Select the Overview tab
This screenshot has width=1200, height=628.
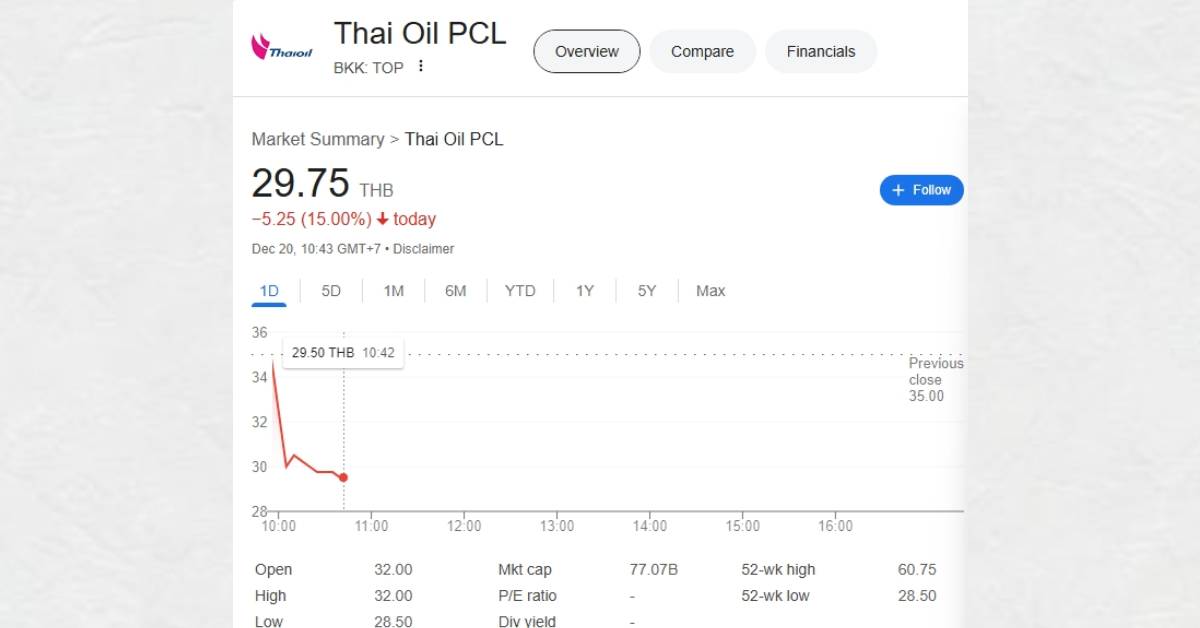click(x=586, y=51)
